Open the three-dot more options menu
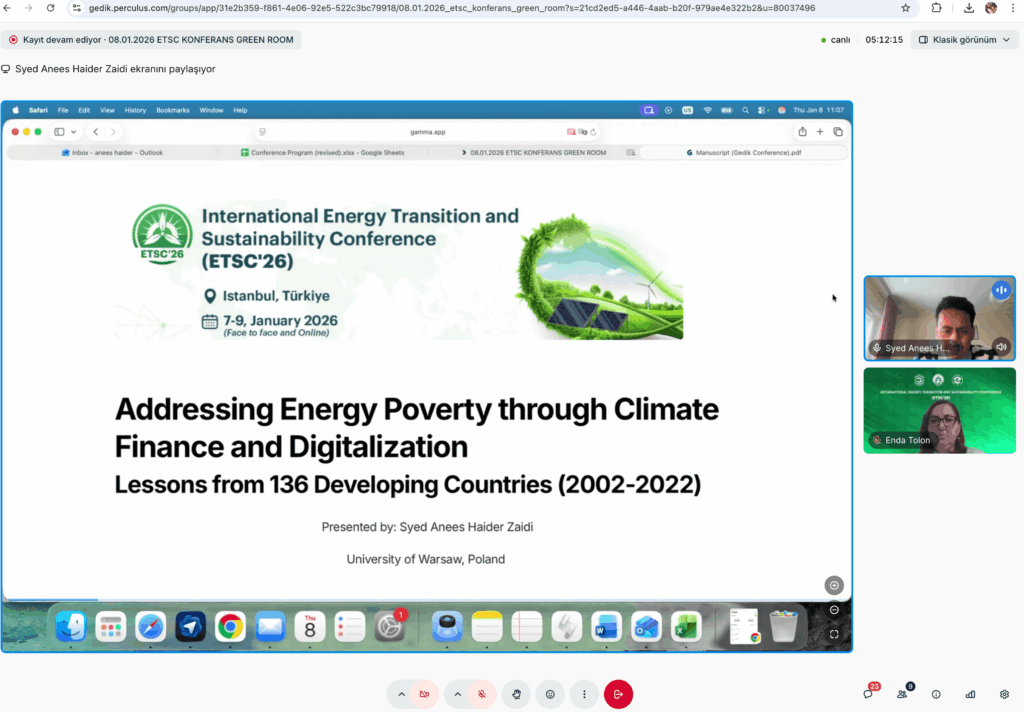Screen dimensions: 1024x712 [x=584, y=694]
